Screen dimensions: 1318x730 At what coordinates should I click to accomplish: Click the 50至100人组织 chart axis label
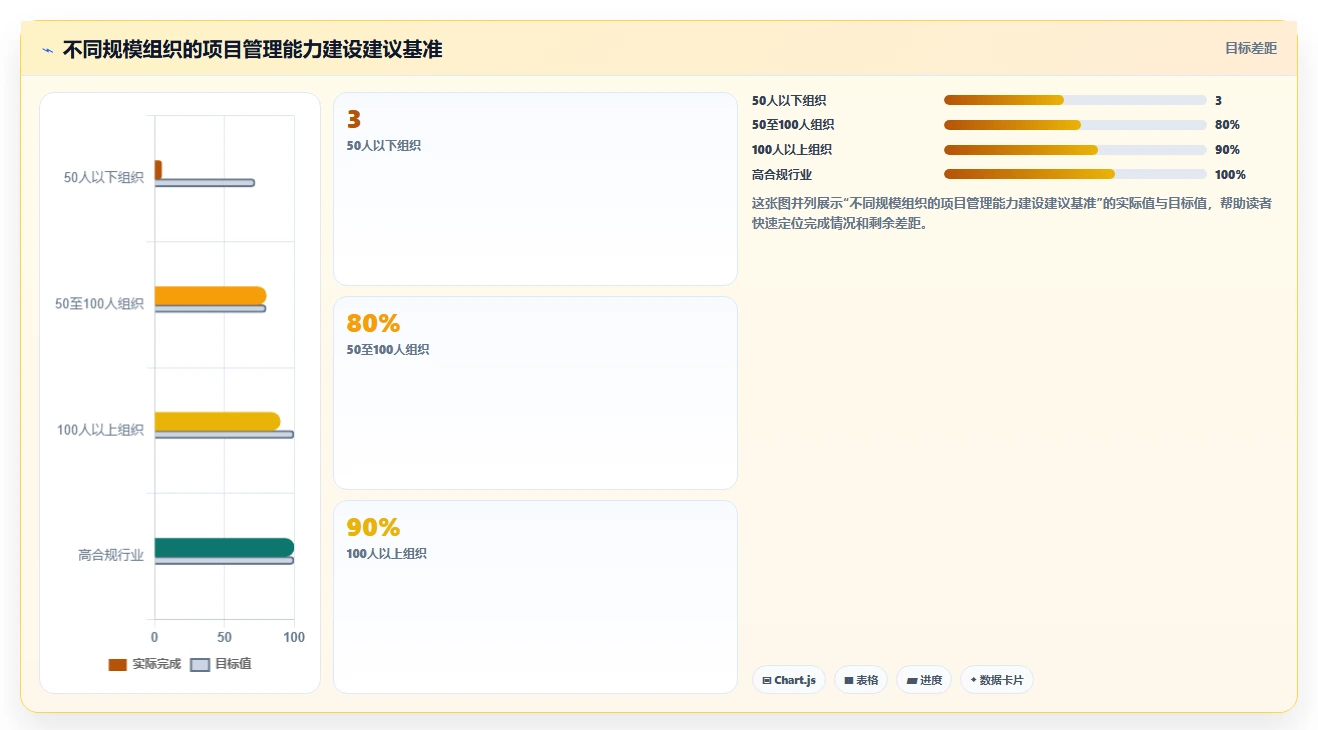[x=100, y=304]
